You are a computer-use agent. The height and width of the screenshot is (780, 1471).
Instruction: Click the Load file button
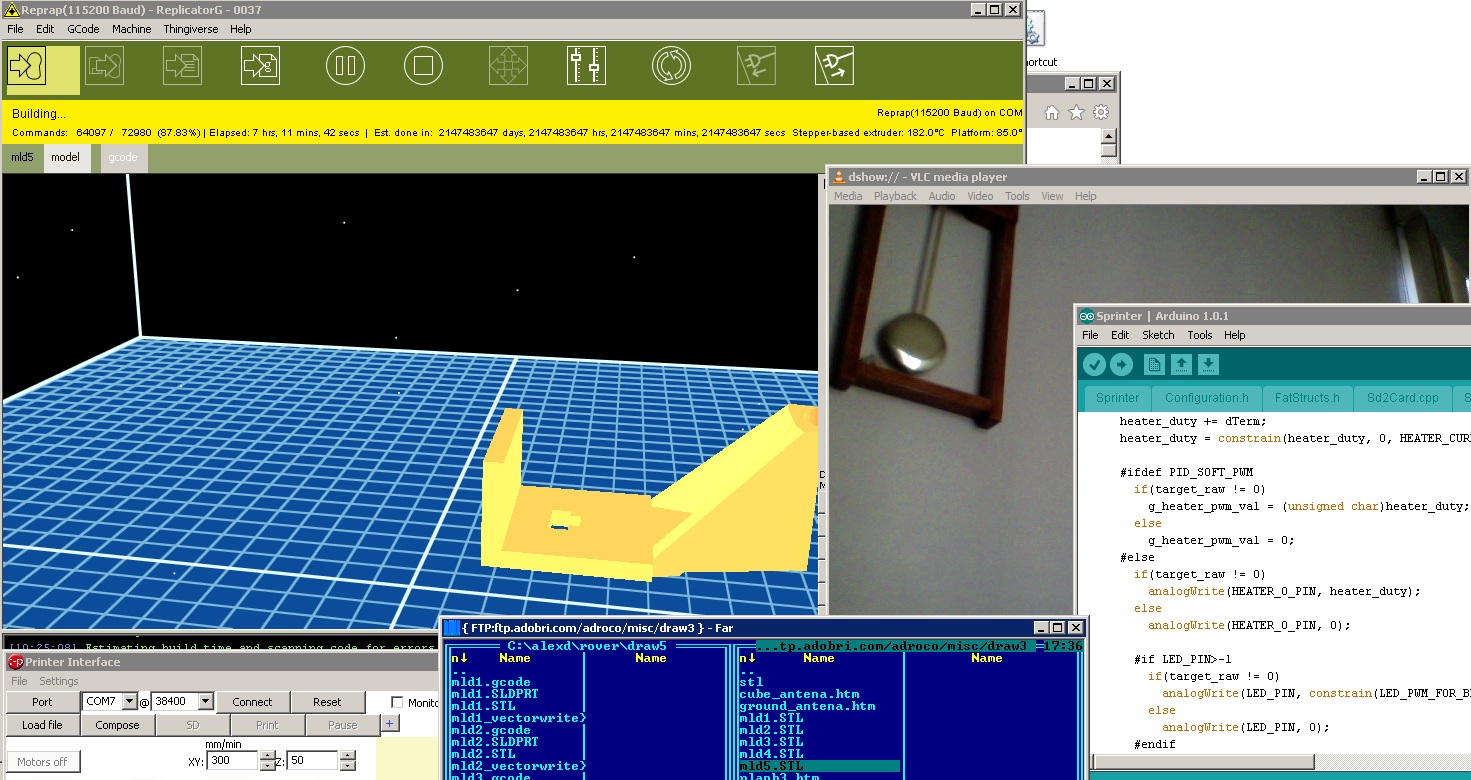(x=42, y=725)
